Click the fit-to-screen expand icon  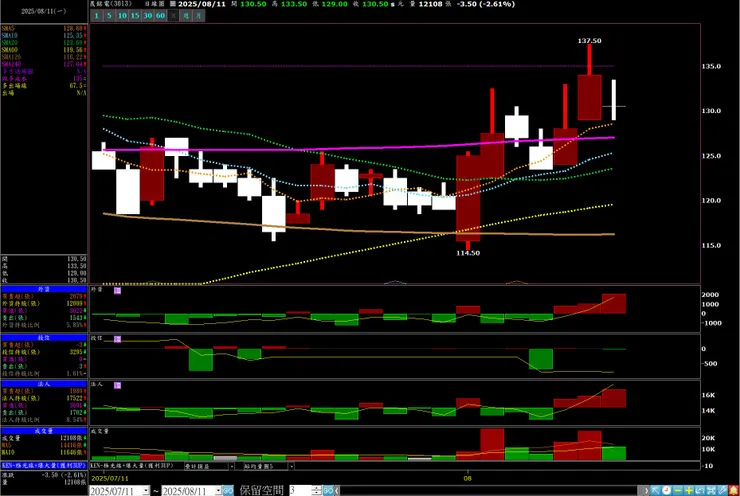(711, 491)
